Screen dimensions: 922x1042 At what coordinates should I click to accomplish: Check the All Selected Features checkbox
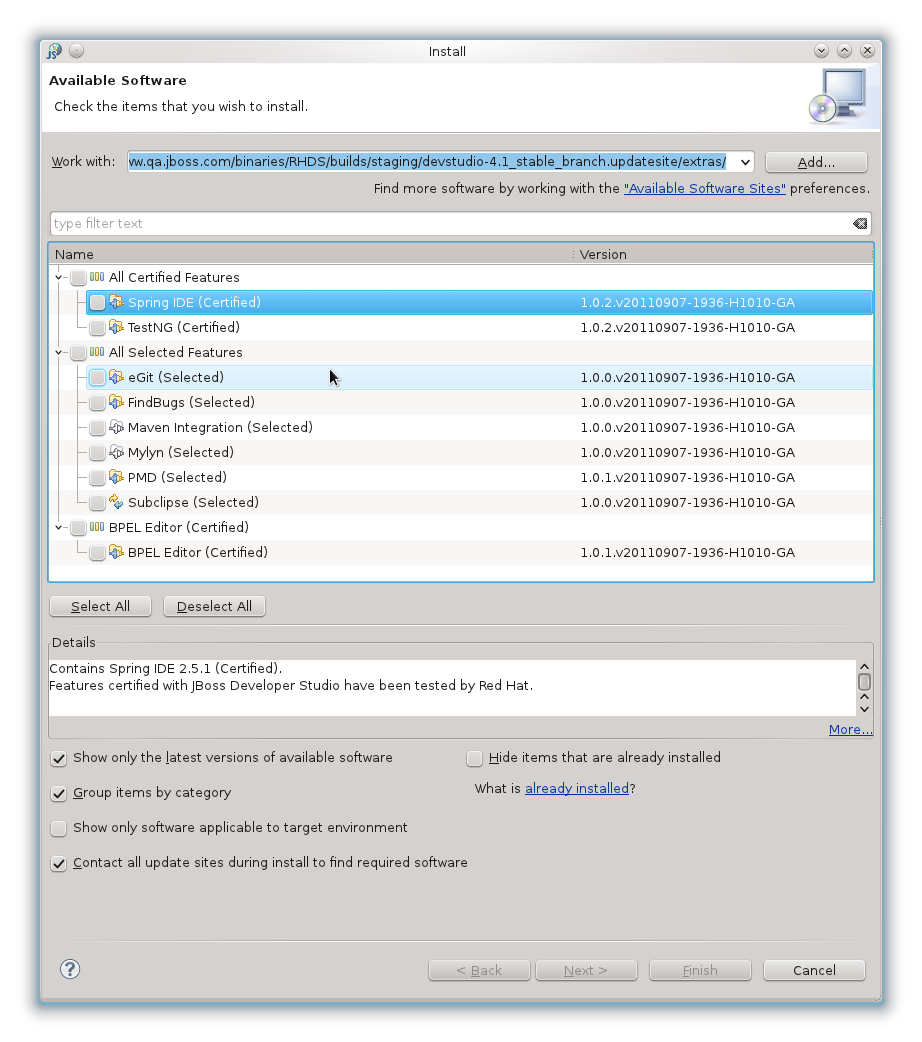78,353
